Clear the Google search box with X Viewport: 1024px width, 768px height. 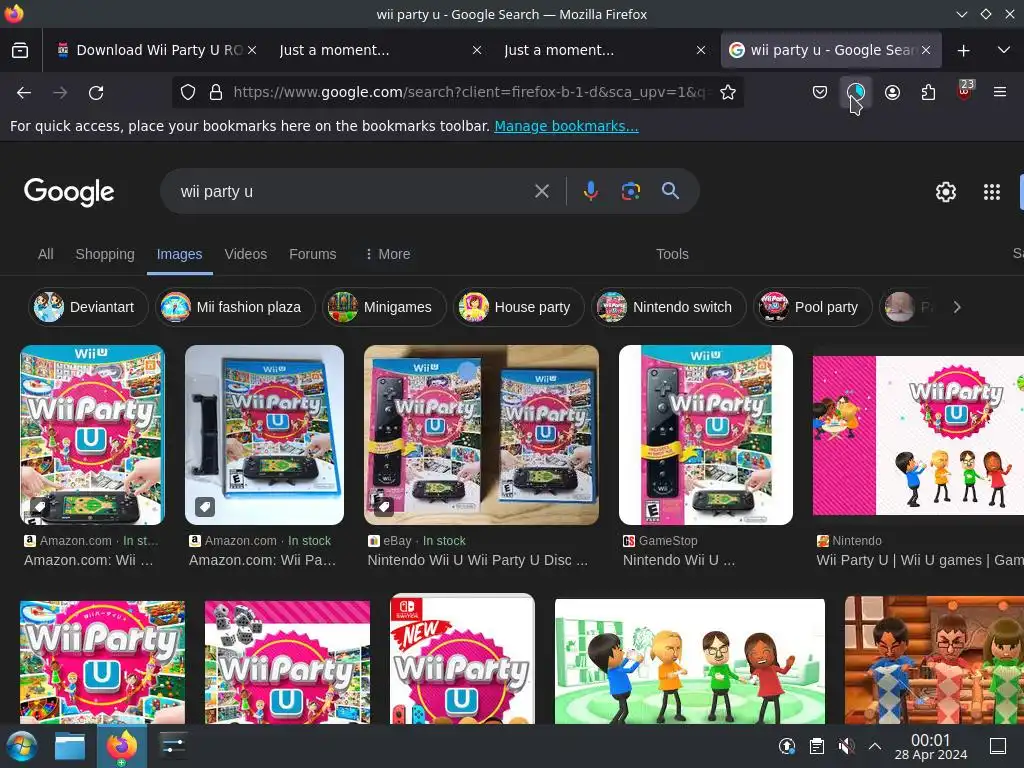click(x=541, y=191)
